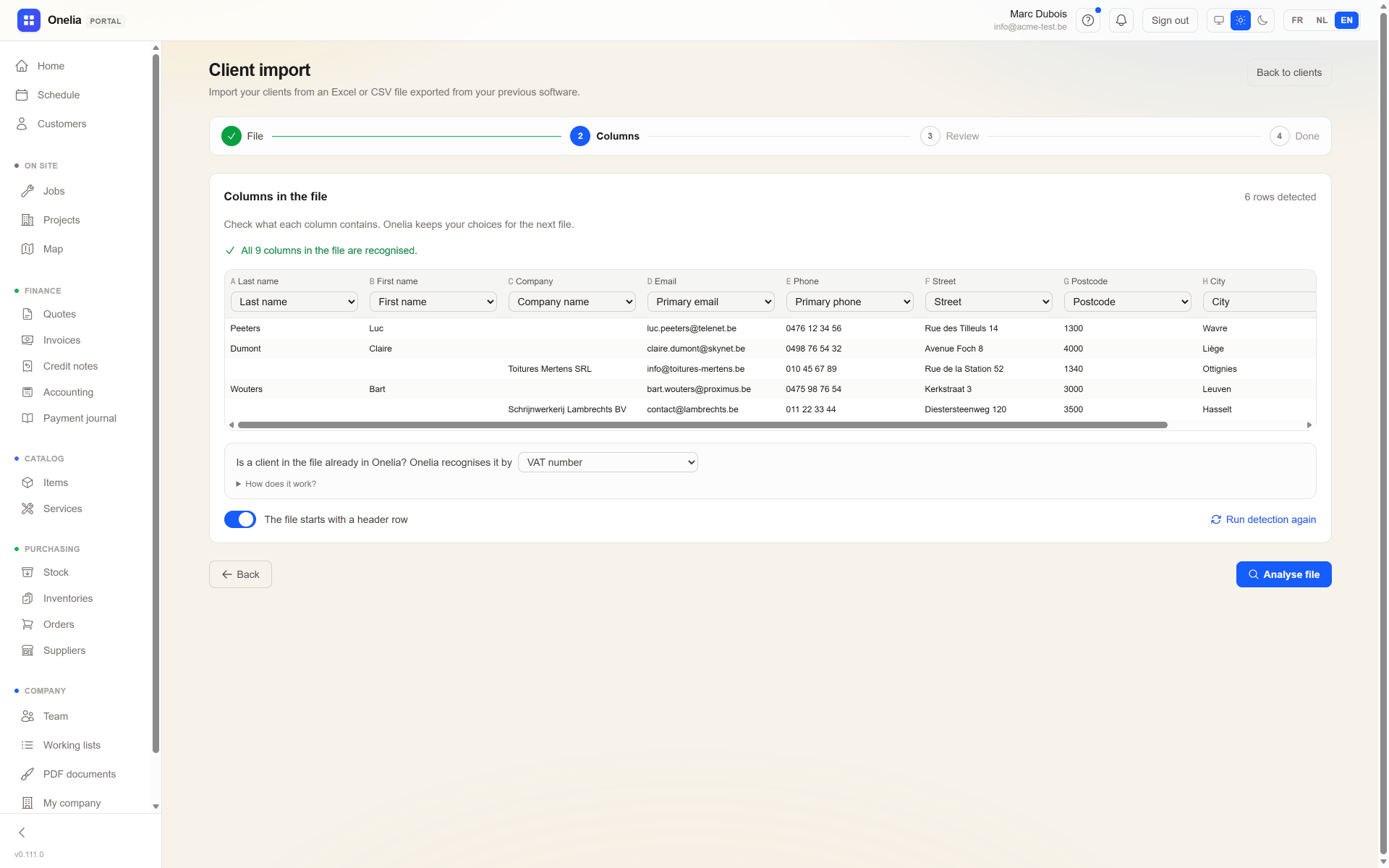The height and width of the screenshot is (868, 1389).
Task: Expand the How does it work section
Action: [276, 484]
